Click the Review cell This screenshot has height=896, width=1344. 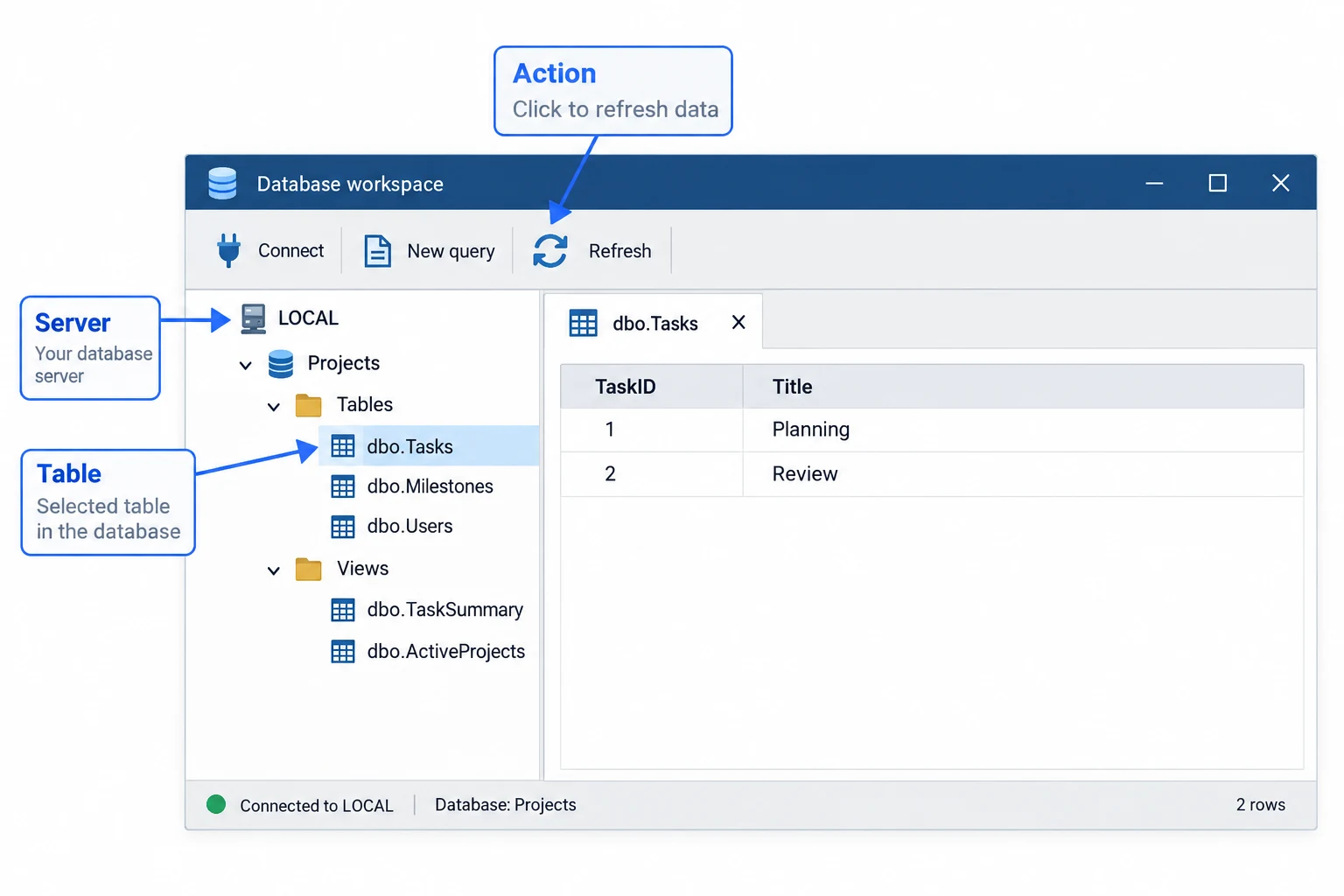point(1024,474)
